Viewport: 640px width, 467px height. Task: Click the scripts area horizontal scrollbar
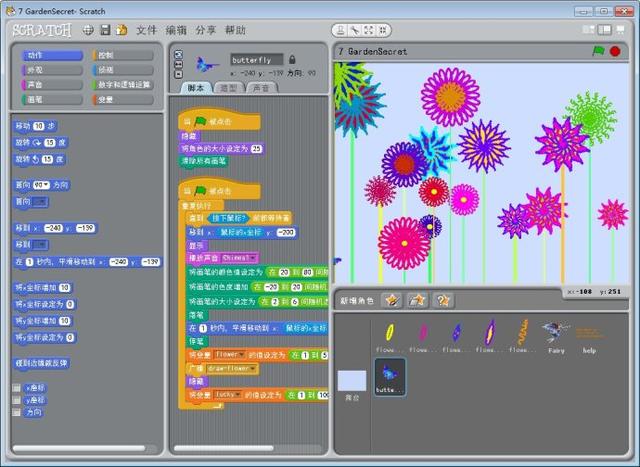click(x=224, y=448)
